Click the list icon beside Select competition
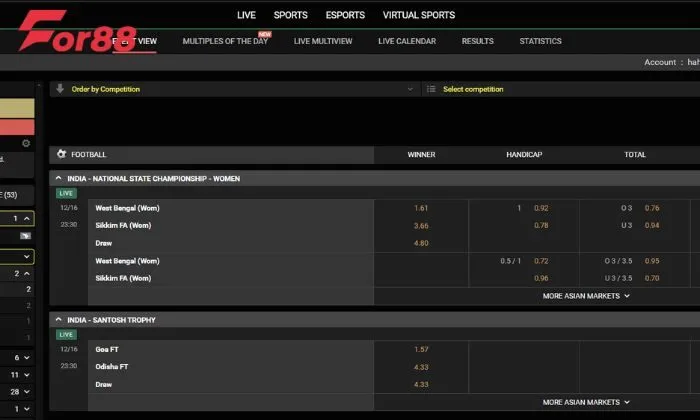Viewport: 700px width, 420px height. [431, 89]
